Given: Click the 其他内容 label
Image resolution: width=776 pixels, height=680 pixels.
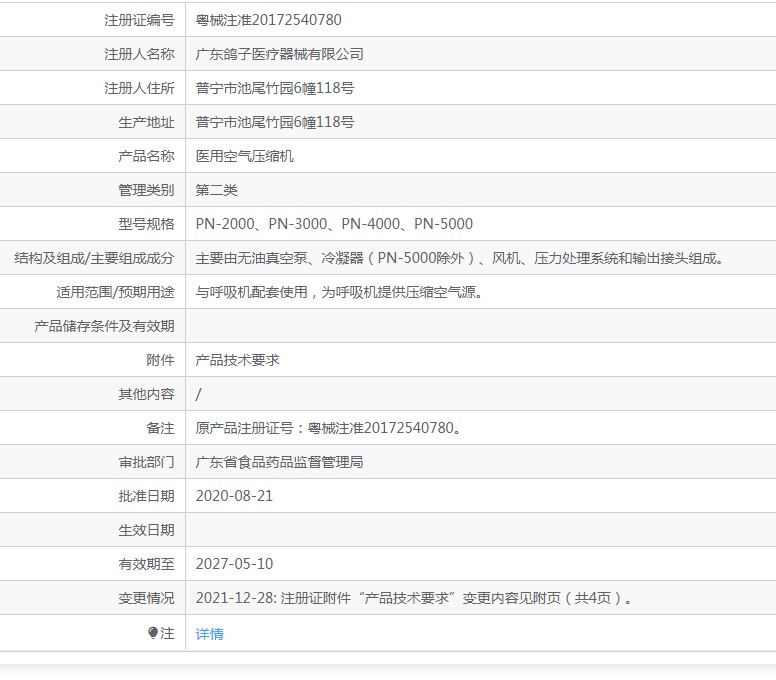Looking at the screenshot, I should (x=146, y=394).
